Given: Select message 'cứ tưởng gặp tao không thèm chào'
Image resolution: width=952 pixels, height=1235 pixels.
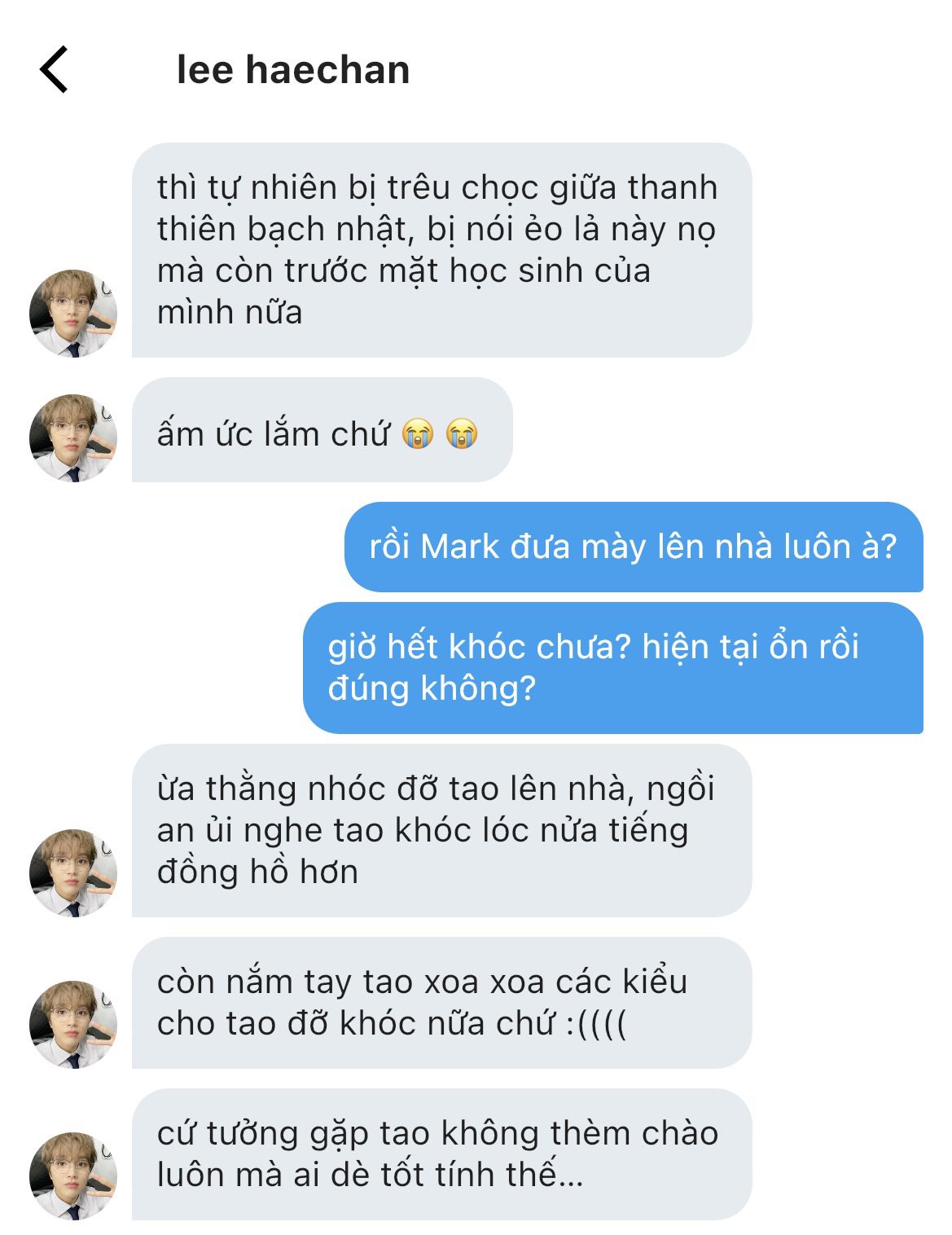Looking at the screenshot, I should 441,1154.
